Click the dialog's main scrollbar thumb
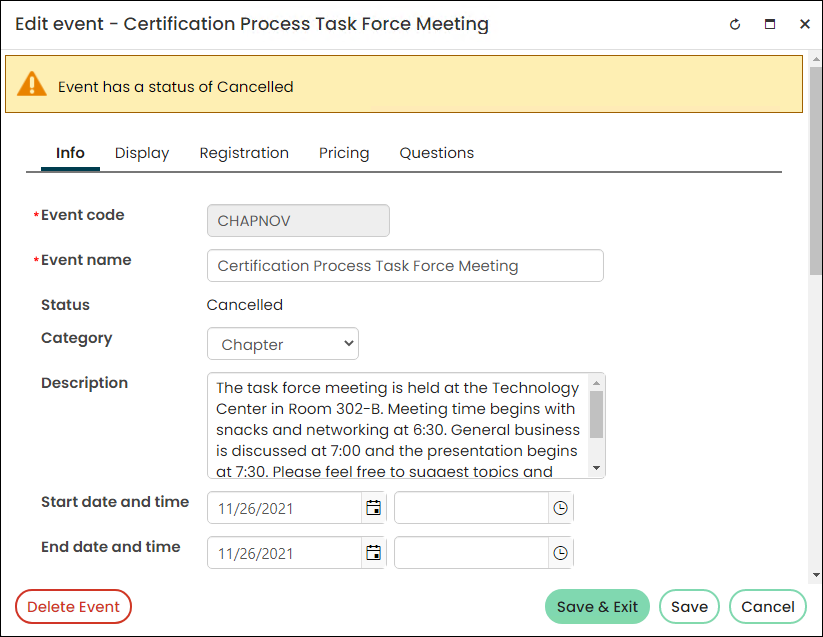The width and height of the screenshot is (823, 637). tap(816, 171)
